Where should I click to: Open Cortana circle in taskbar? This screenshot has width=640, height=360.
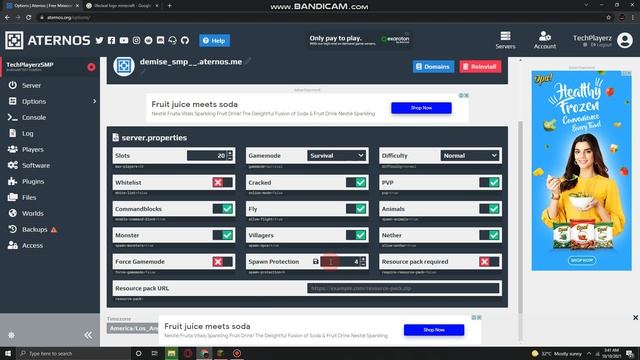click(x=138, y=353)
